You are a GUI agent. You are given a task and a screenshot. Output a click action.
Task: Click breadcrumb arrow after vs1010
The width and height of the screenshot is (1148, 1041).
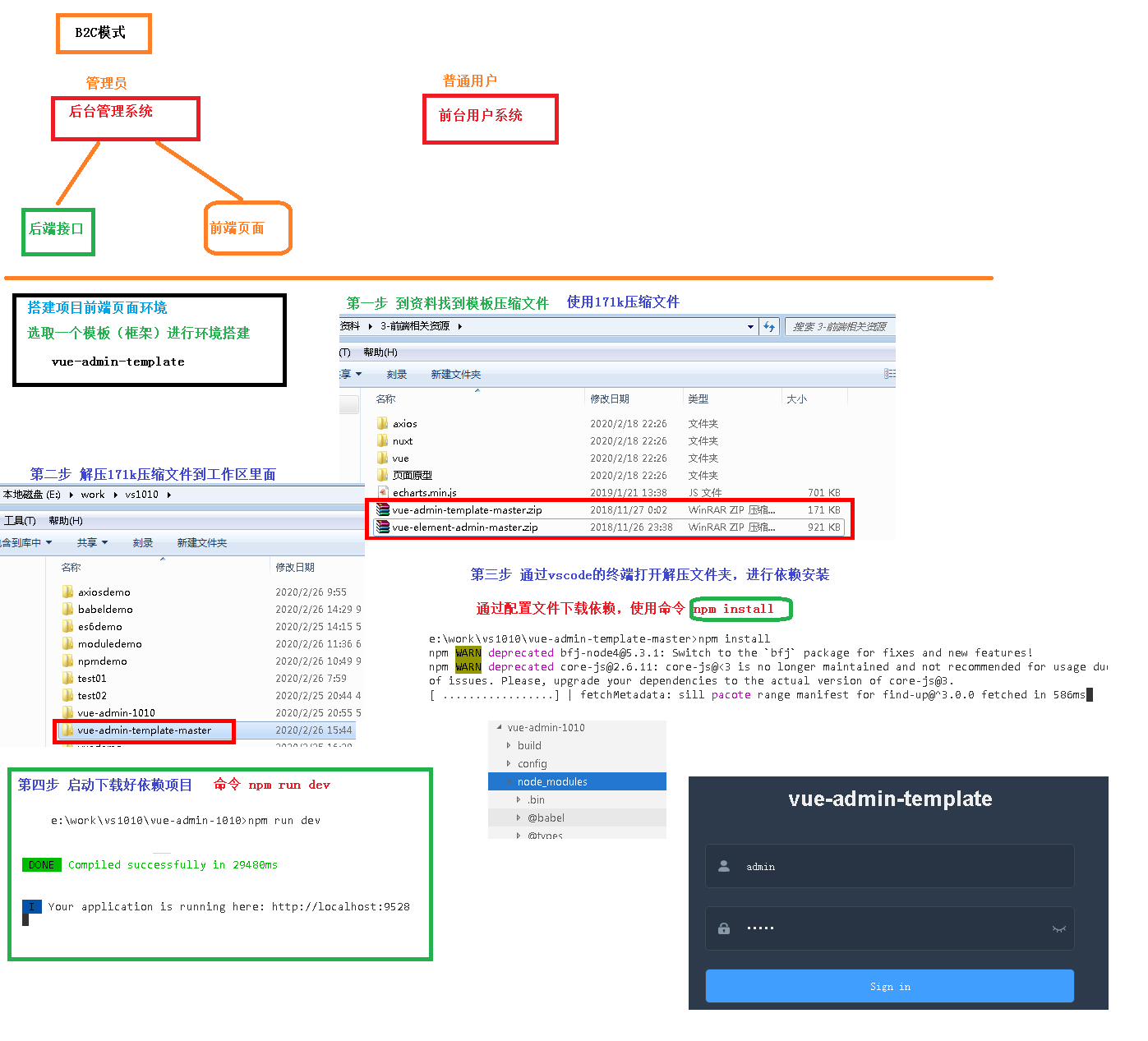point(168,495)
